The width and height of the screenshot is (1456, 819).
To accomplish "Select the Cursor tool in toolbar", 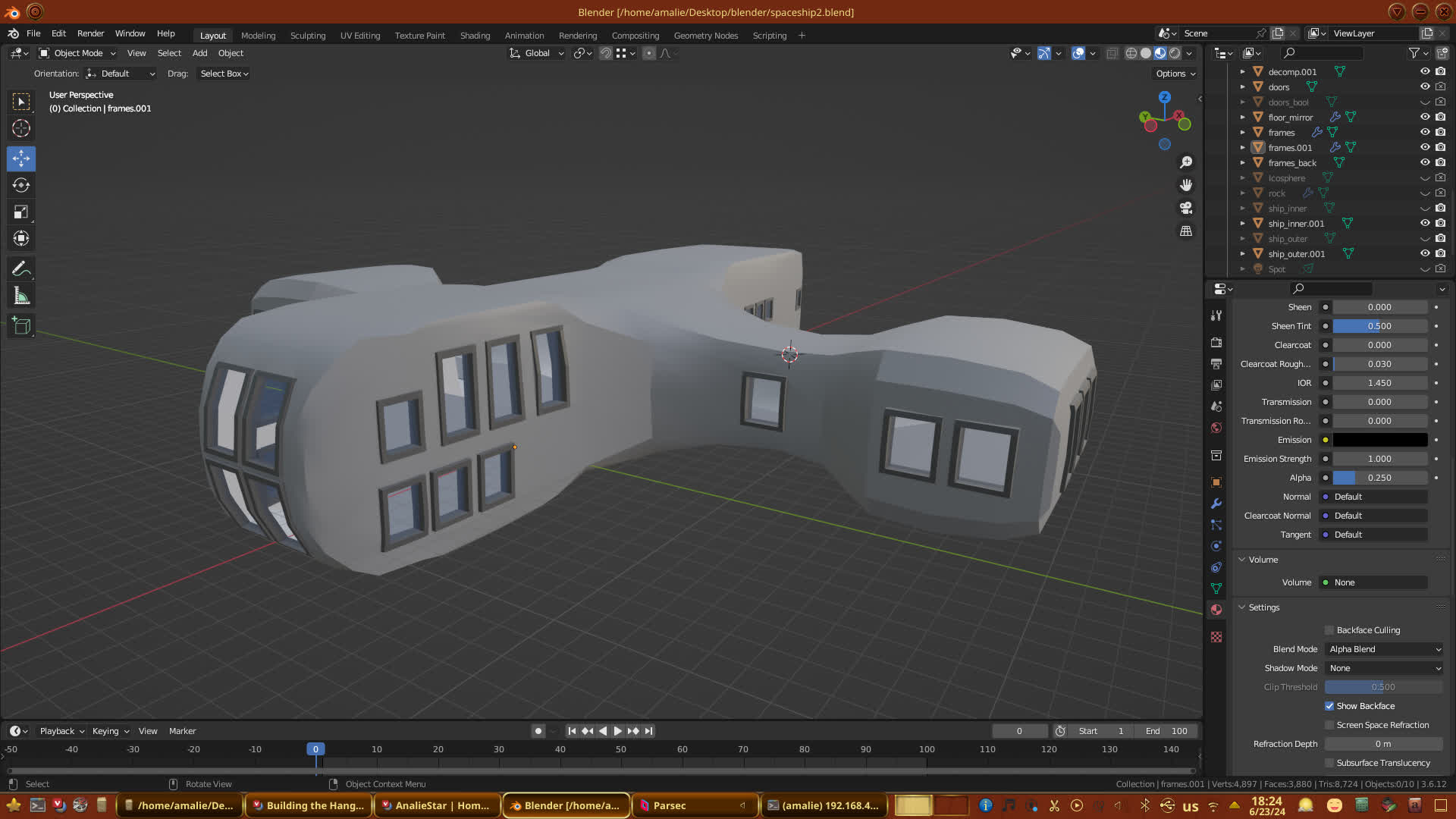I will coord(21,128).
